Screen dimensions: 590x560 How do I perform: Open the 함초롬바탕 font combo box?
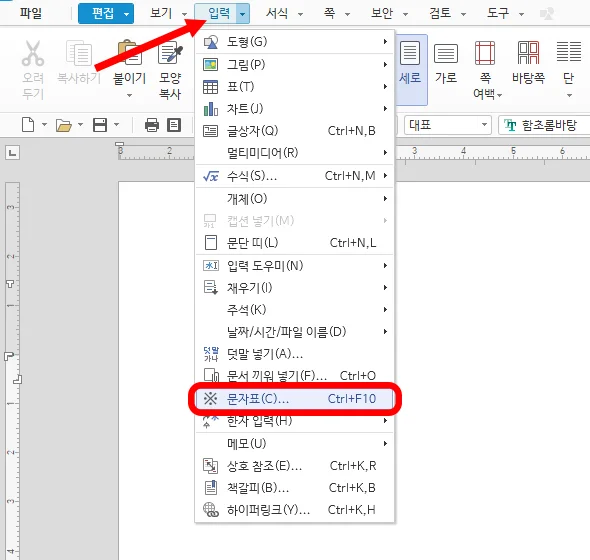544,125
